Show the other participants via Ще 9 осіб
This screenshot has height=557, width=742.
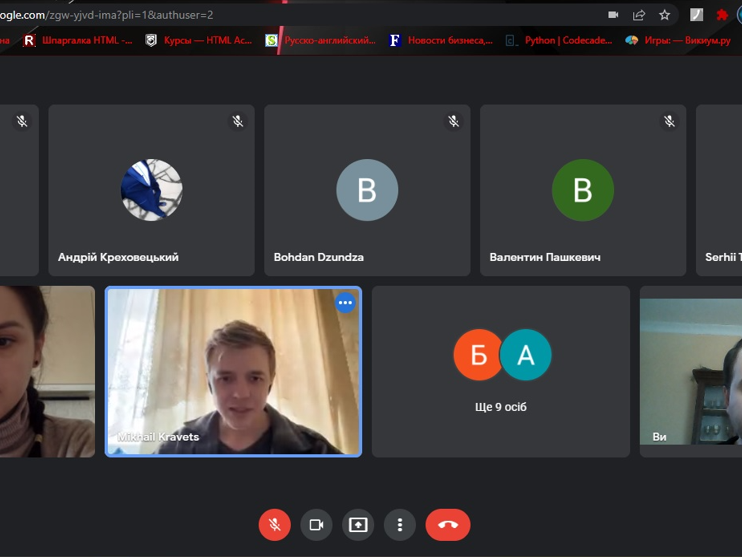click(x=501, y=371)
